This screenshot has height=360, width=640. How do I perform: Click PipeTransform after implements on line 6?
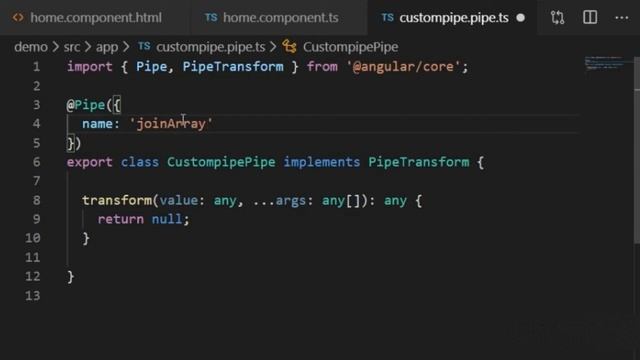[419, 162]
